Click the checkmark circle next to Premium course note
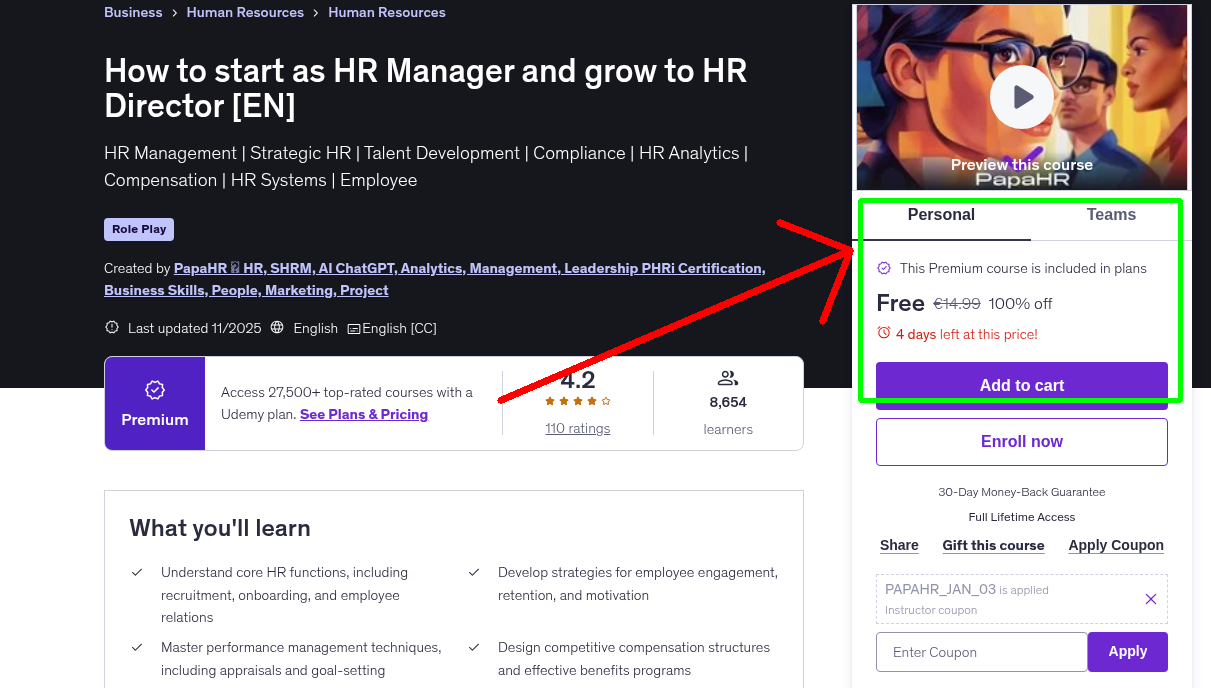 point(884,268)
